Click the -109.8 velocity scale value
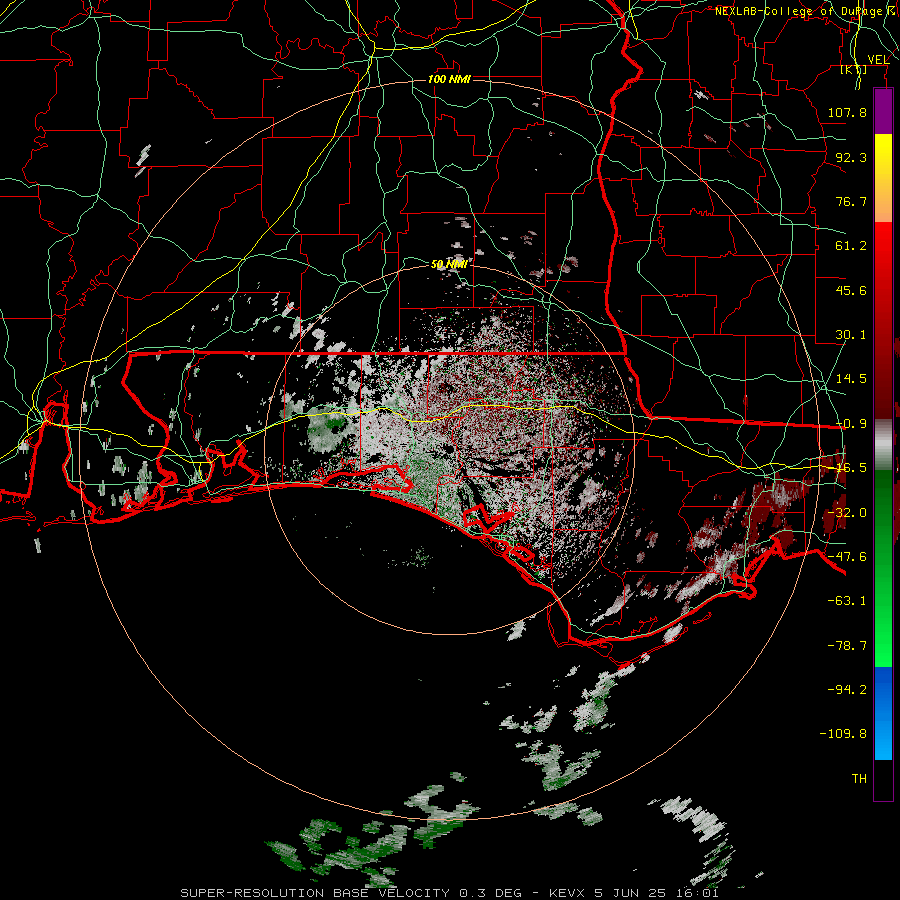Image resolution: width=900 pixels, height=900 pixels. [x=843, y=734]
